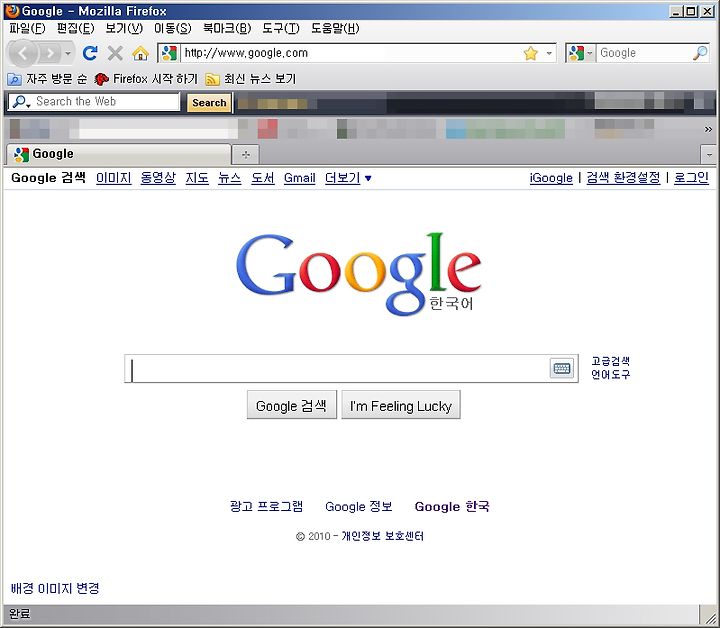Click the 로그인 link
The image size is (720, 628).
pyautogui.click(x=691, y=178)
